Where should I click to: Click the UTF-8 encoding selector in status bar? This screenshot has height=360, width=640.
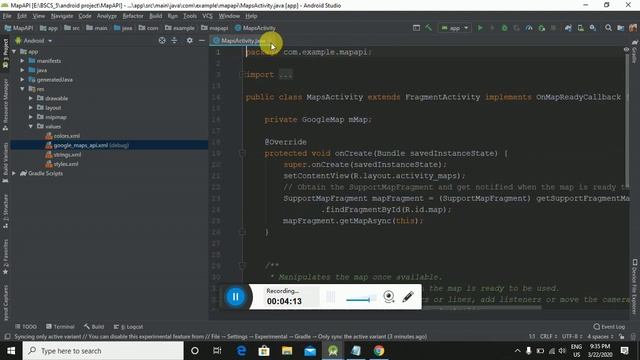[571, 337]
